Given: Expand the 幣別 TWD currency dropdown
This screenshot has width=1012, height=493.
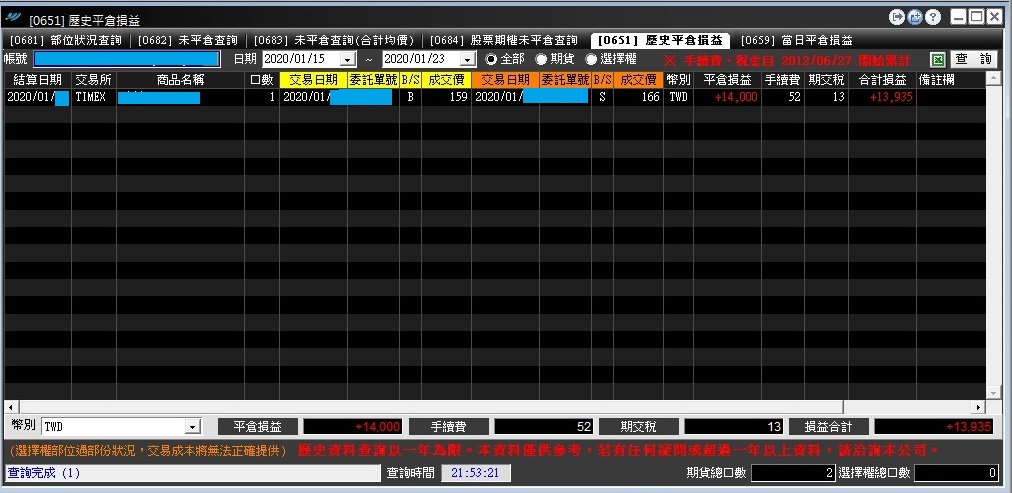Looking at the screenshot, I should click(x=192, y=427).
